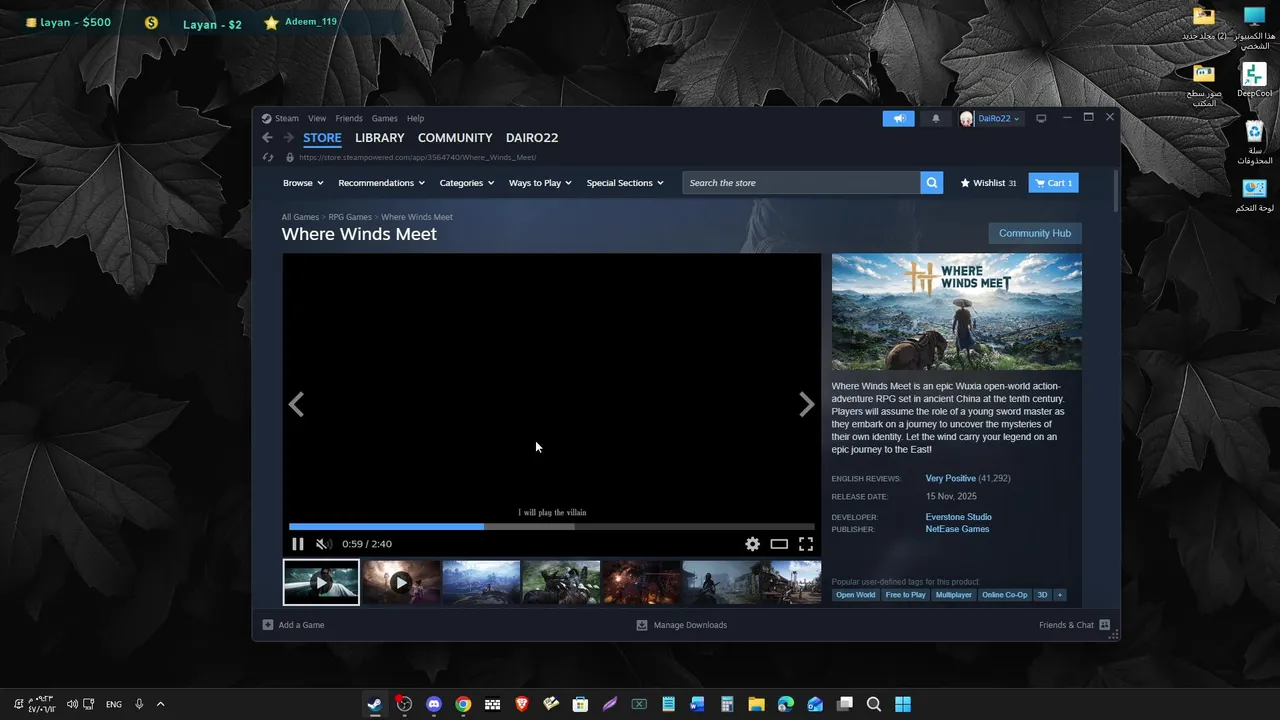The image size is (1280, 720).
Task: Show previous media with left arrow
Action: (296, 404)
